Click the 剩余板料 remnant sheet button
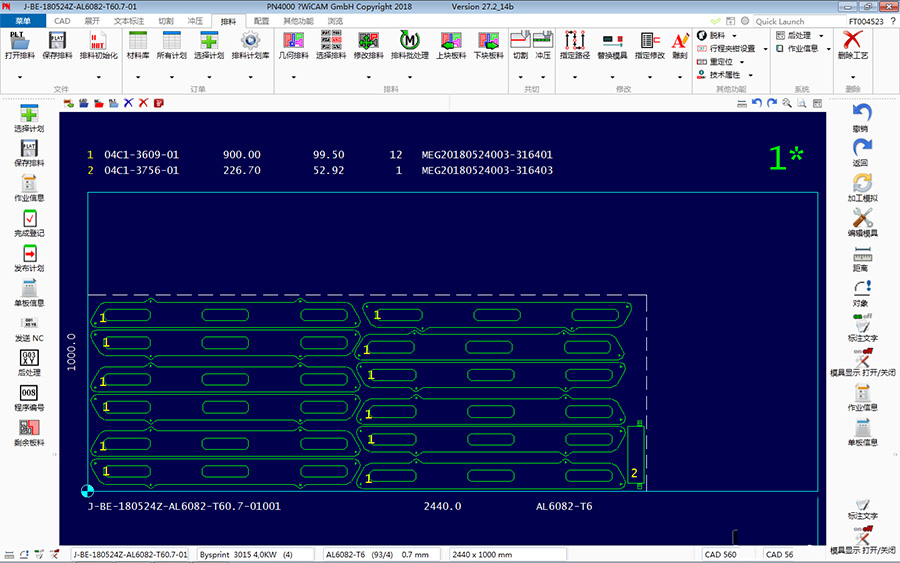The height and width of the screenshot is (563, 900). [x=29, y=428]
